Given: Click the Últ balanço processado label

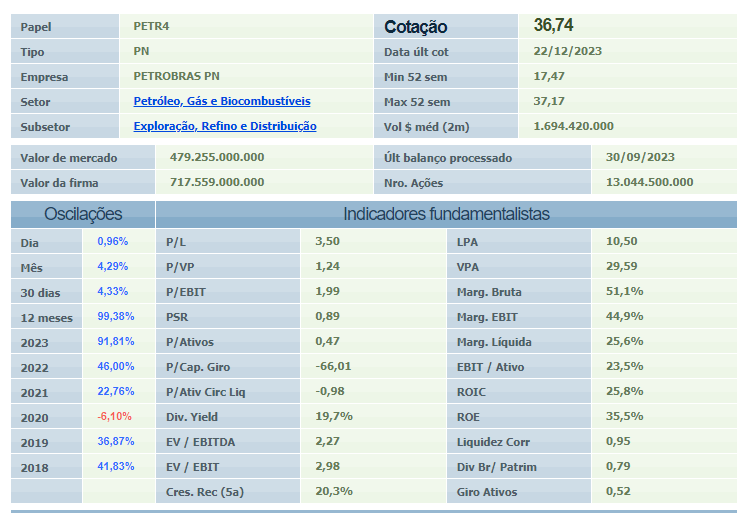Looking at the screenshot, I should 448,158.
